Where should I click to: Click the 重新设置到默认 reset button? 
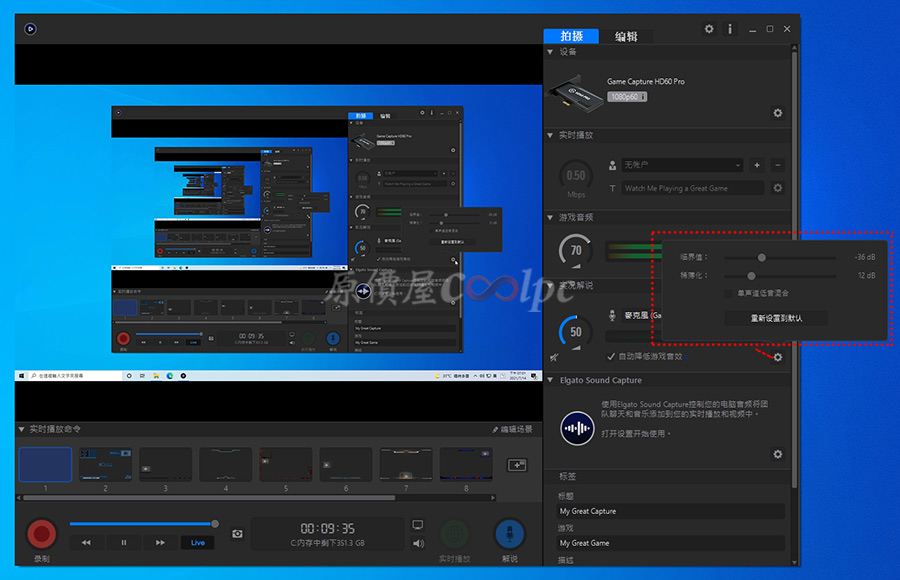776,318
